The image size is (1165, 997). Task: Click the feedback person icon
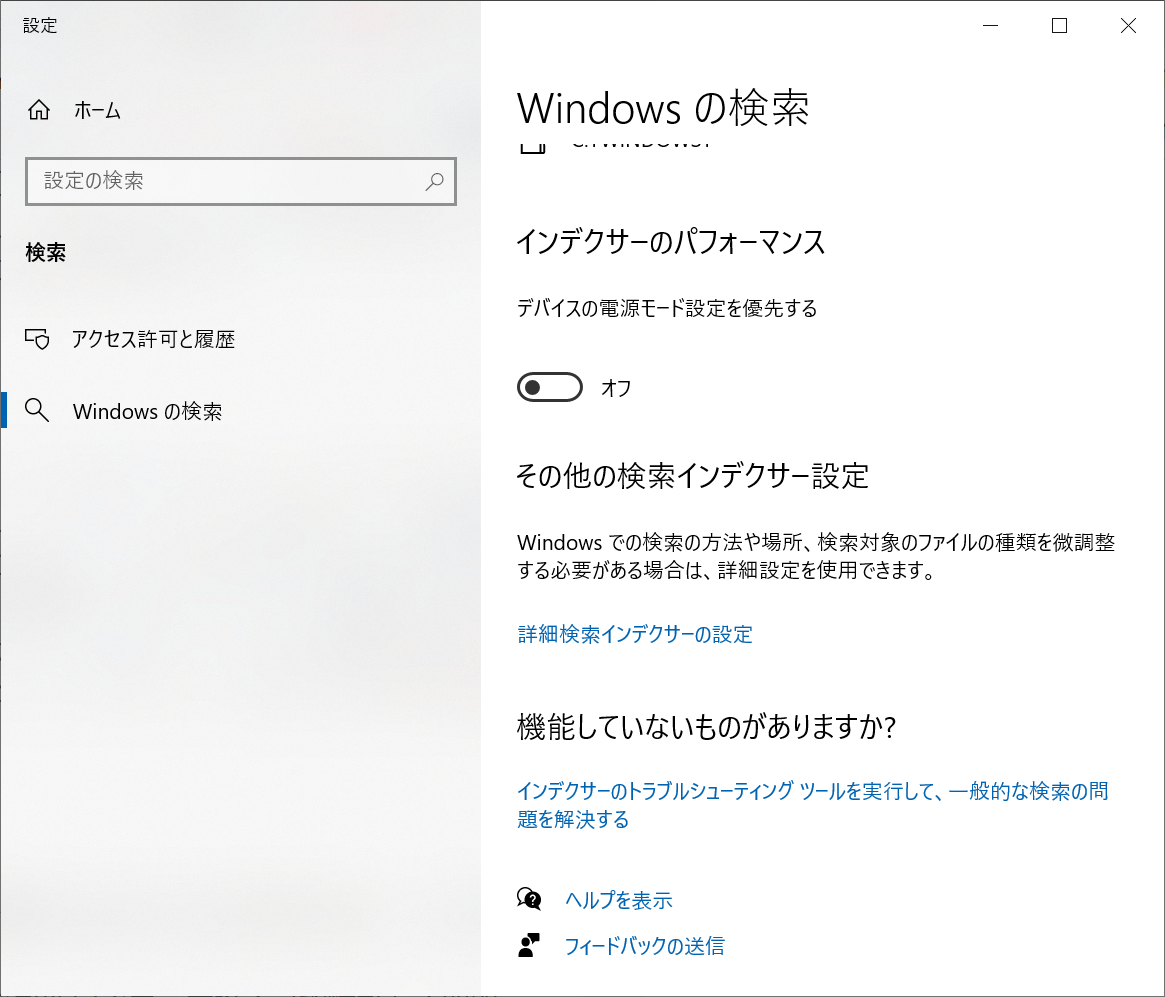pos(529,945)
